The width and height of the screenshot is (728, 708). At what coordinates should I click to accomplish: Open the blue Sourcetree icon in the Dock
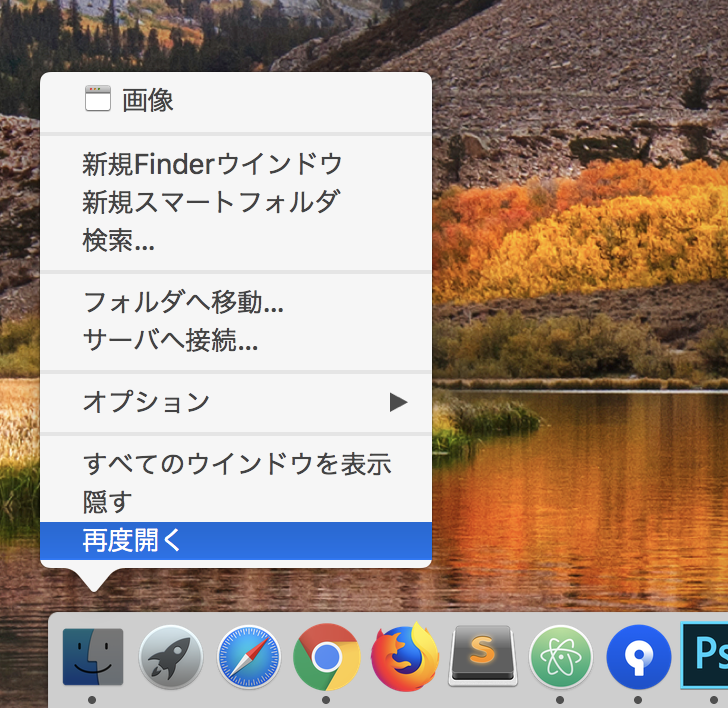[x=638, y=657]
